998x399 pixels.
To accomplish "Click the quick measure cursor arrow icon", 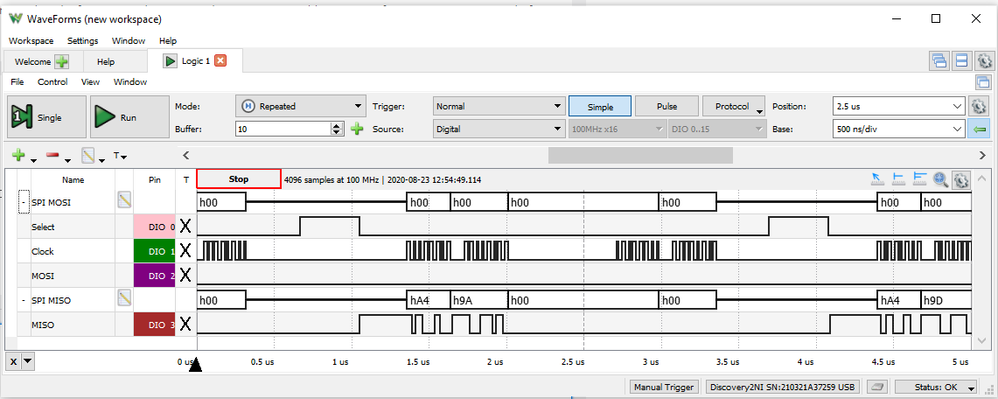I will coord(879,179).
